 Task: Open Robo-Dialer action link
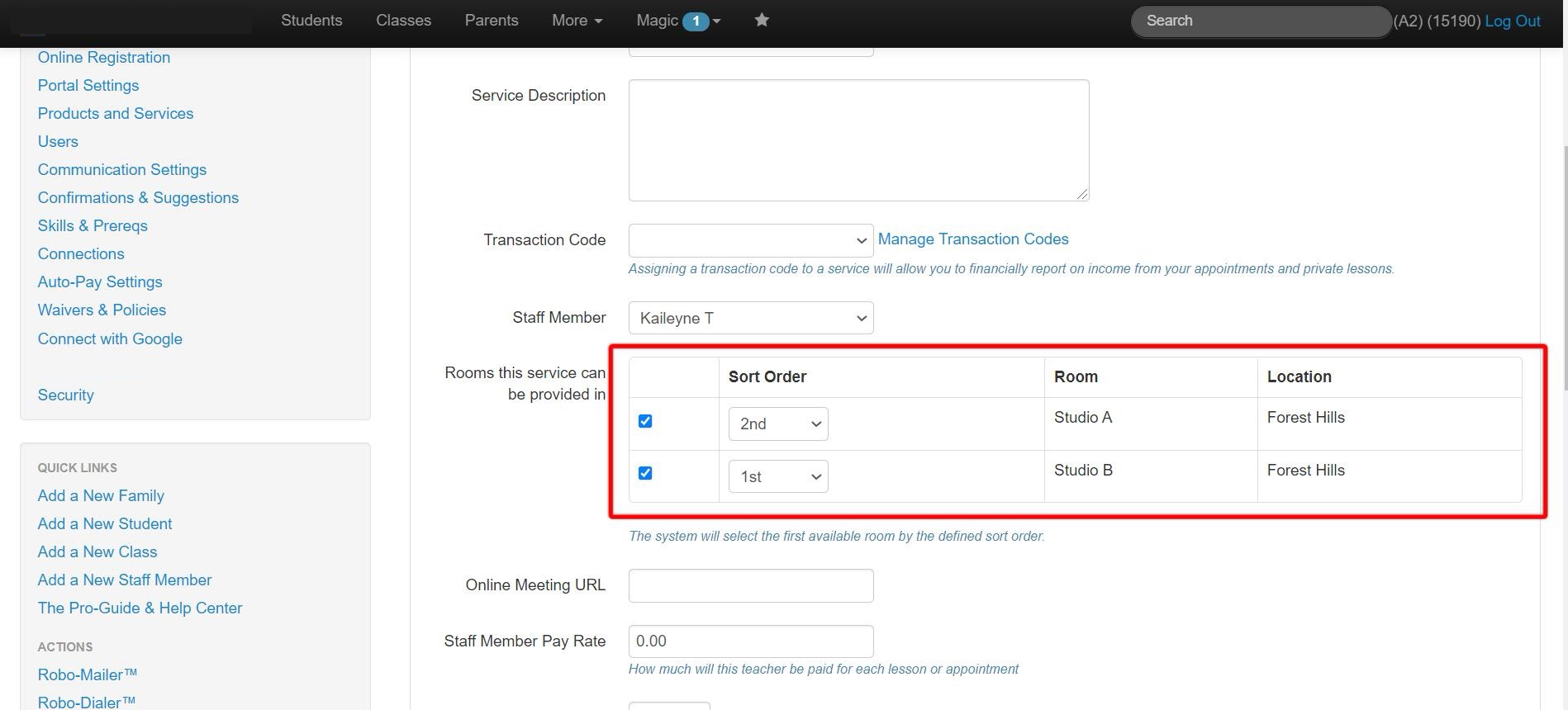(x=87, y=702)
